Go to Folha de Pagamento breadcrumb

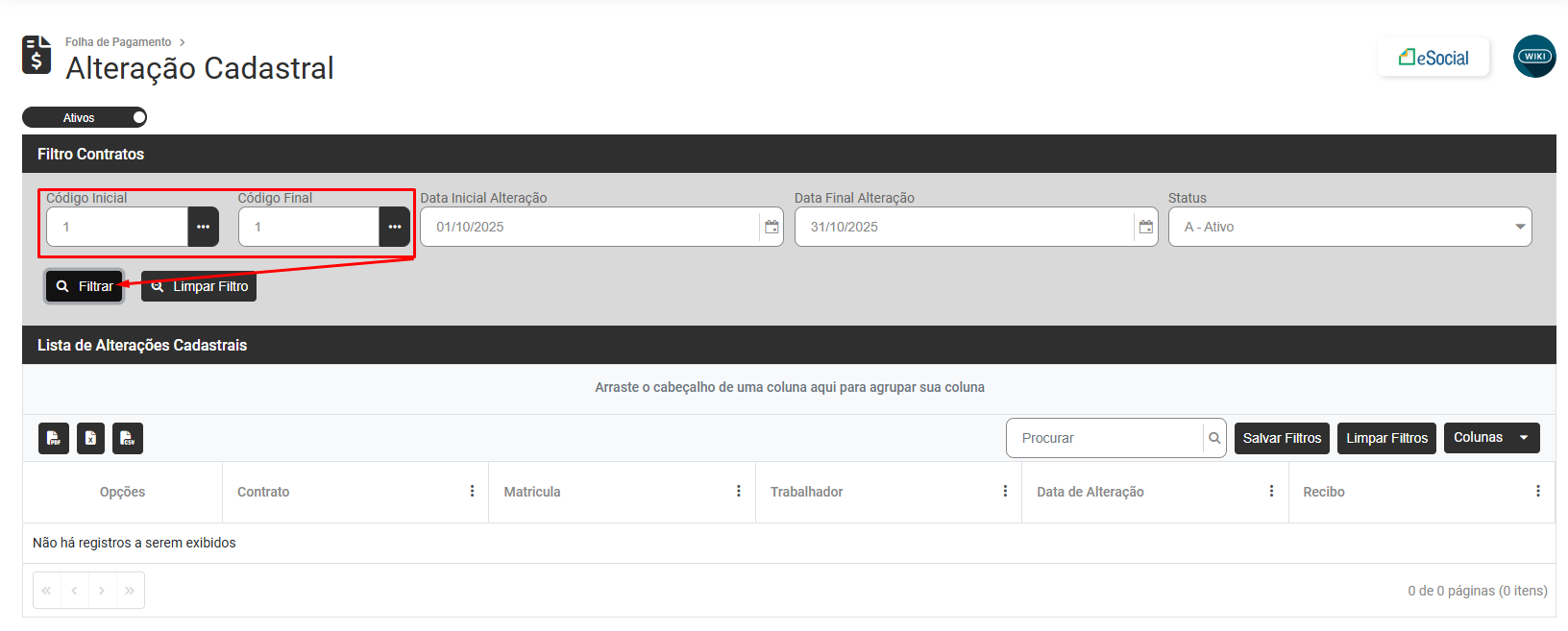click(x=118, y=42)
